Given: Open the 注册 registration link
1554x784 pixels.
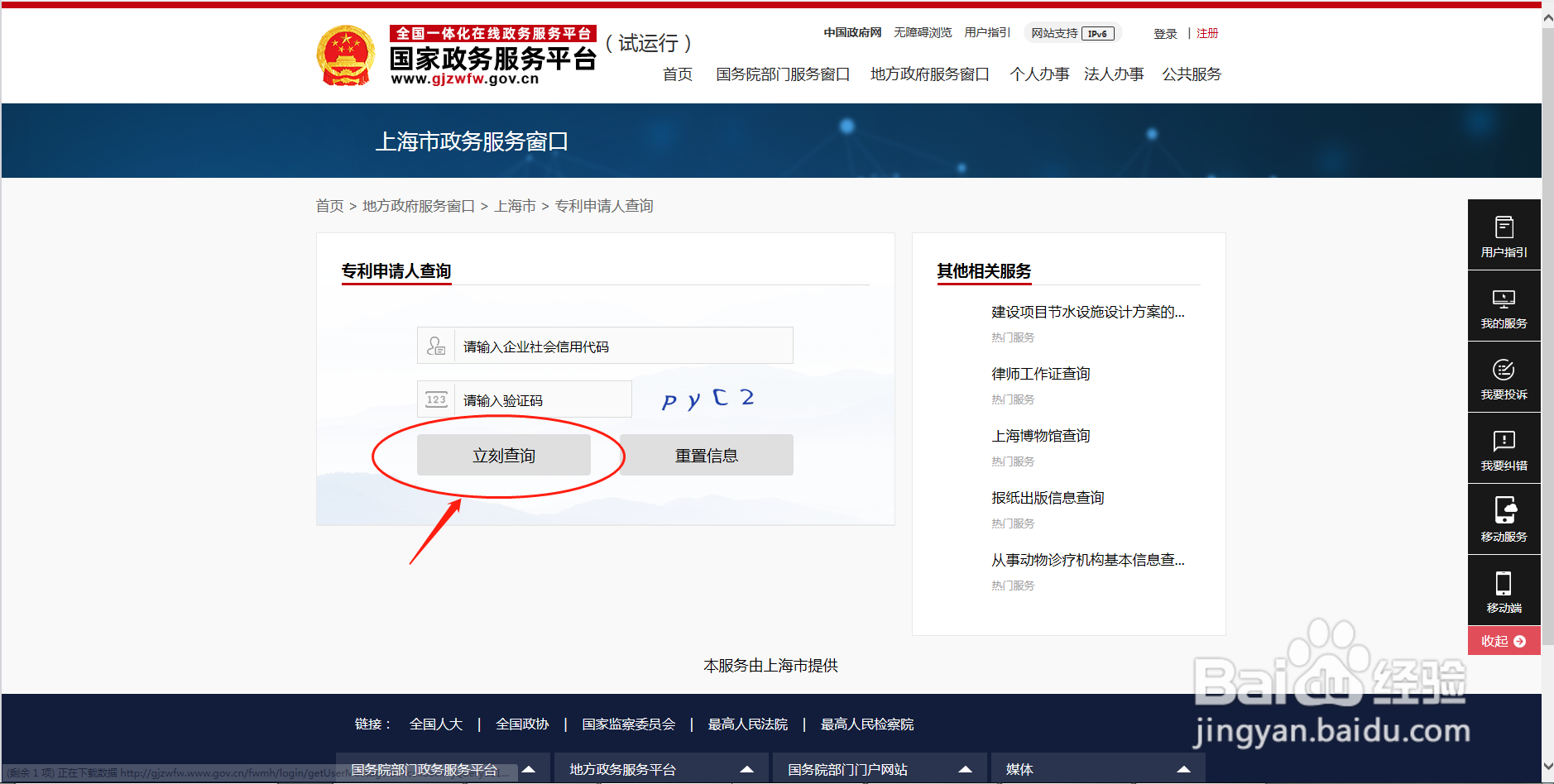Looking at the screenshot, I should click(1206, 33).
